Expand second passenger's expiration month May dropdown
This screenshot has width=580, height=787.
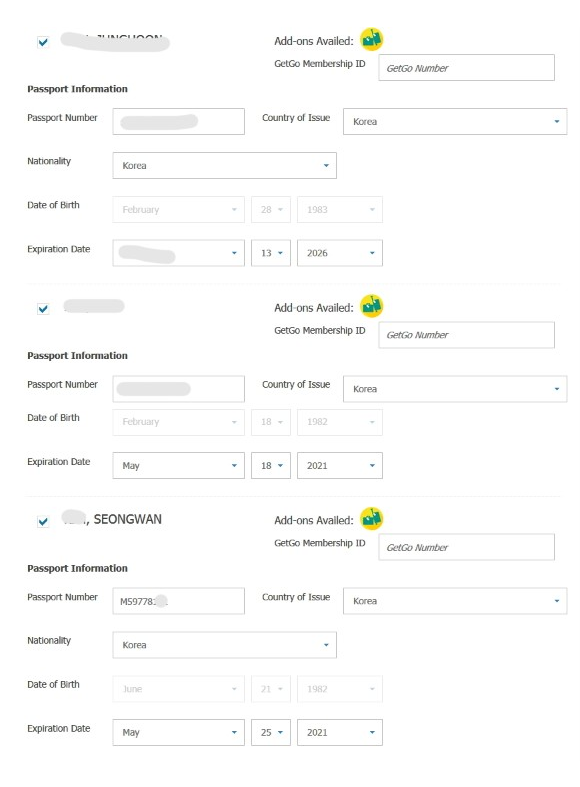179,465
